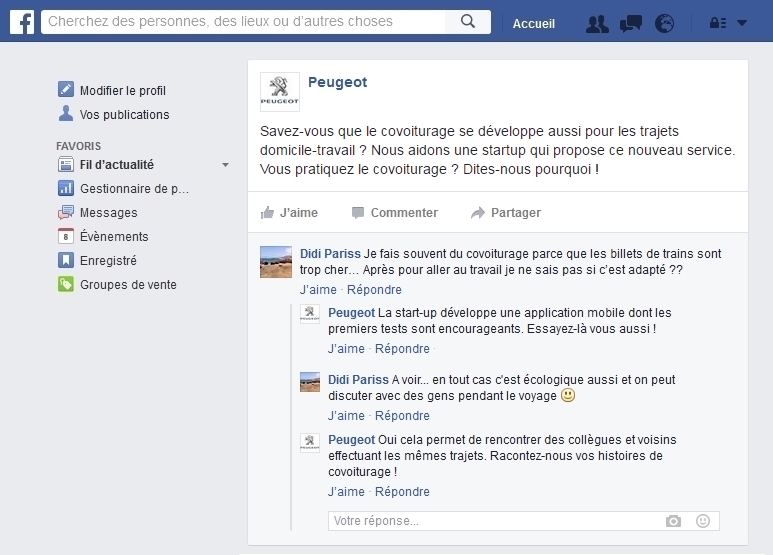This screenshot has width=773, height=555.
Task: Click the Modifier le profil pencil icon
Action: coord(66,89)
